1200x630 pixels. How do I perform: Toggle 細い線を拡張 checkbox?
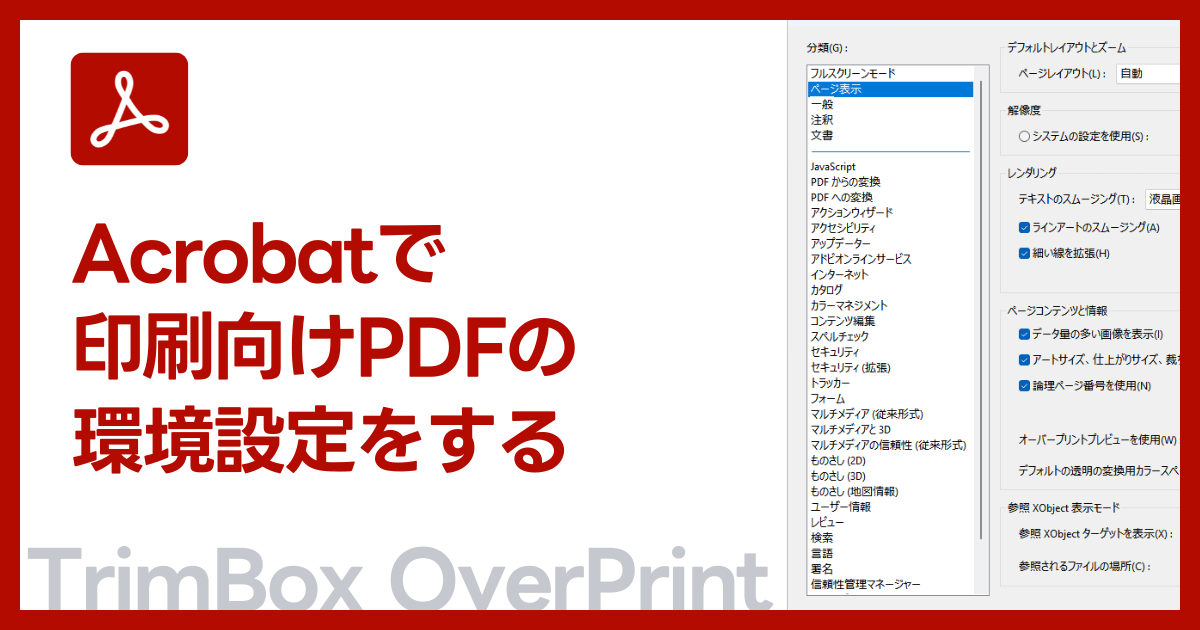pyautogui.click(x=1024, y=254)
